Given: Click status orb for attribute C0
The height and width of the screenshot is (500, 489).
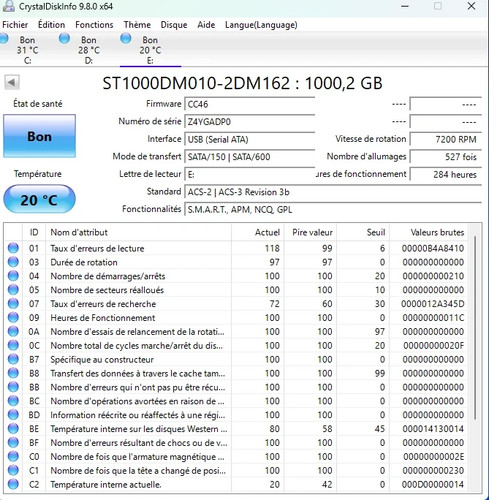Looking at the screenshot, I should 13,456.
